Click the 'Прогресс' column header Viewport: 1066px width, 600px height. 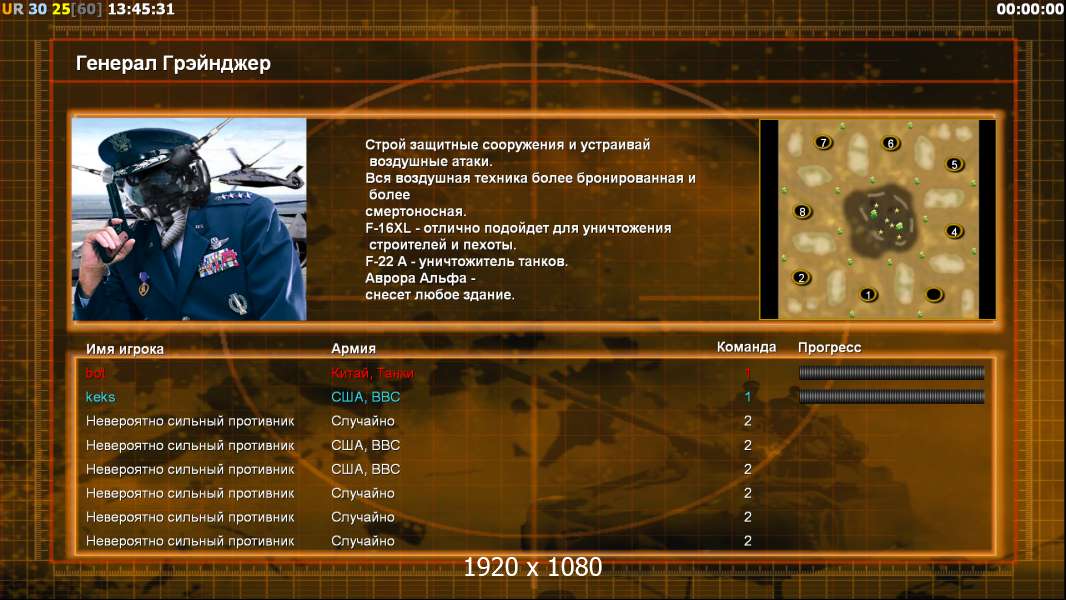829,347
